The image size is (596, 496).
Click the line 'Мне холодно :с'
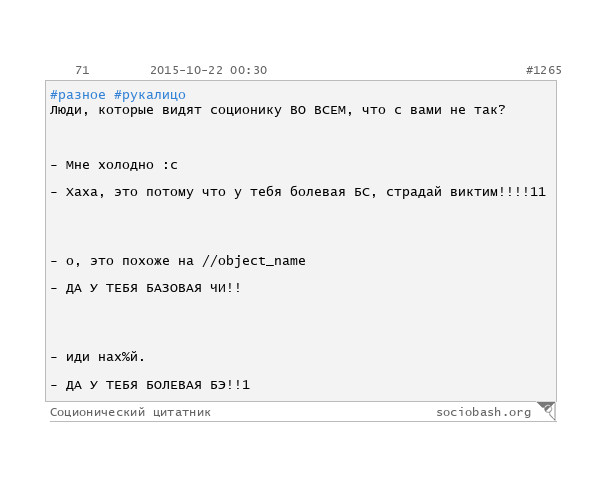pyautogui.click(x=114, y=165)
